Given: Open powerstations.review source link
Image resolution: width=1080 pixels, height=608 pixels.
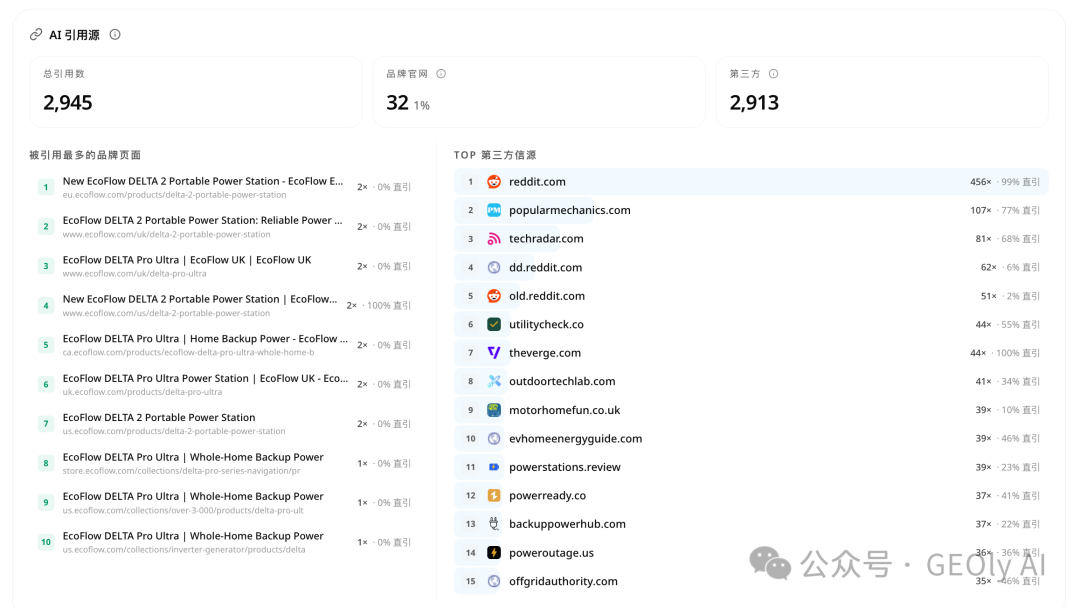Looking at the screenshot, I should click(565, 467).
